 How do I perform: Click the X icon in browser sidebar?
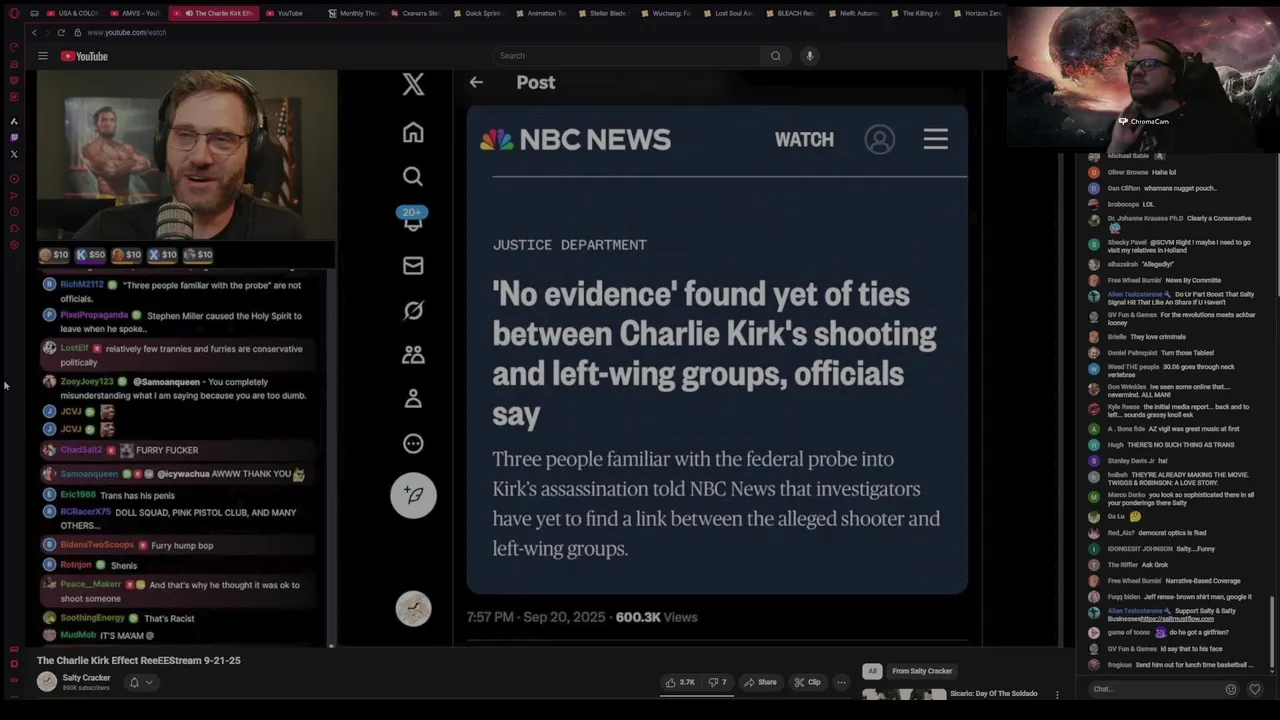[14, 154]
